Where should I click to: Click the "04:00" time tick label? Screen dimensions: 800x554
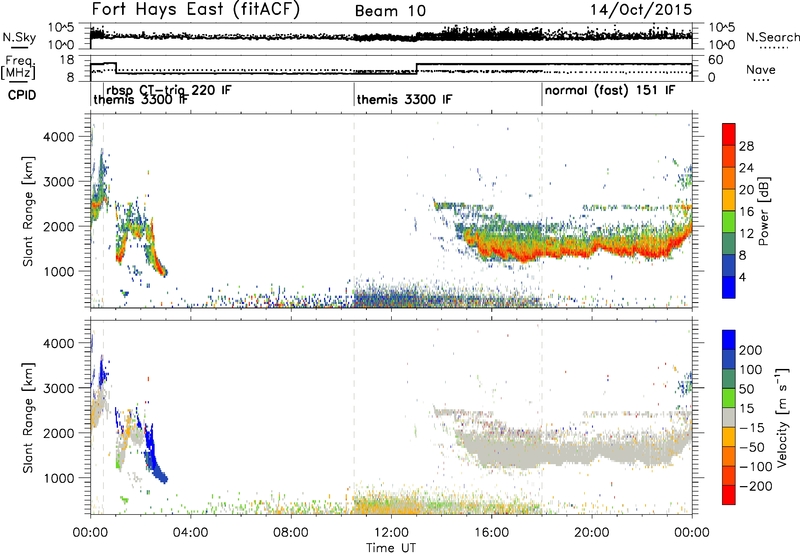[x=190, y=533]
